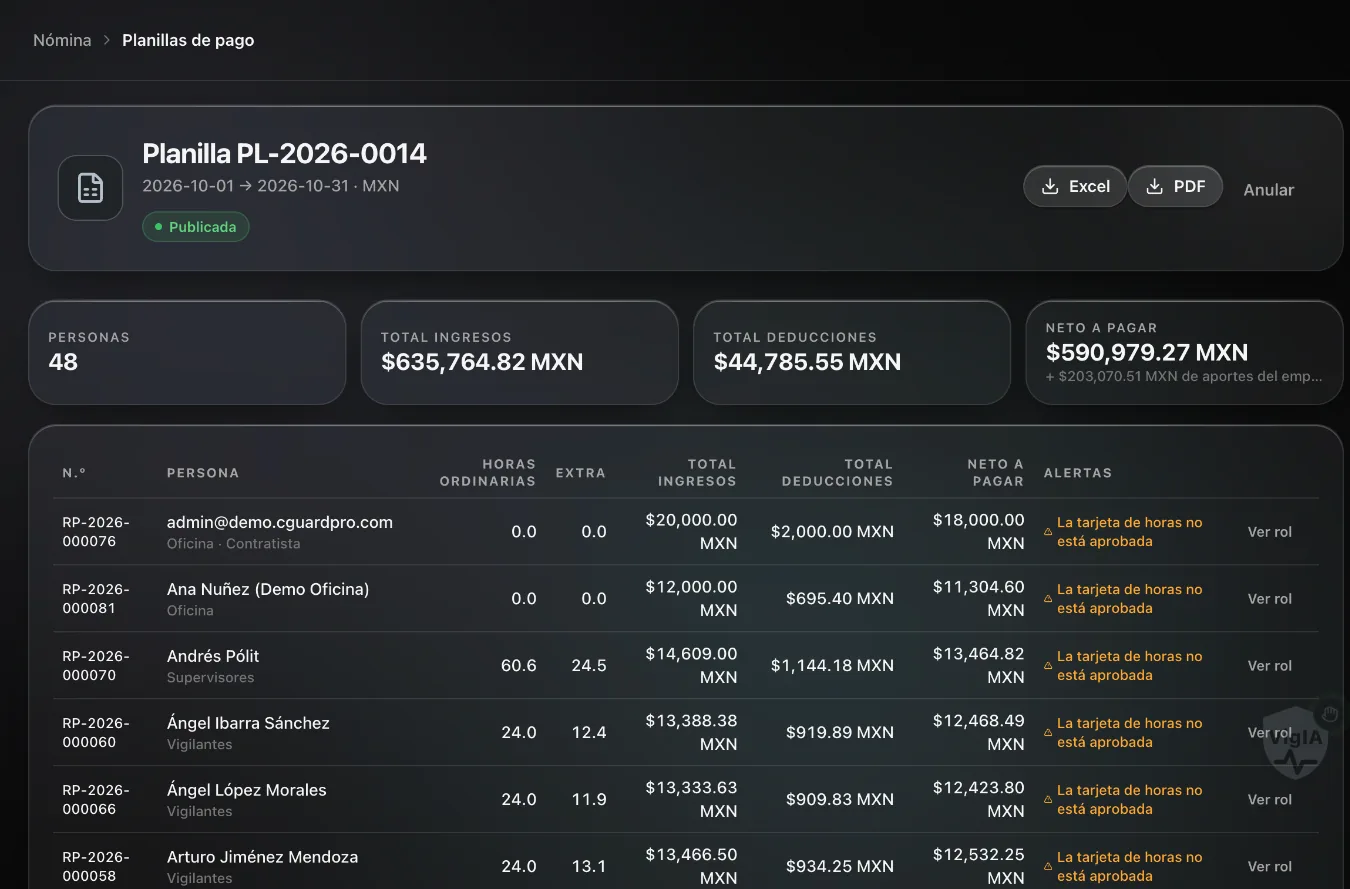
Task: Click the $14,609.00 MXN ingresos cell
Action: pos(691,666)
